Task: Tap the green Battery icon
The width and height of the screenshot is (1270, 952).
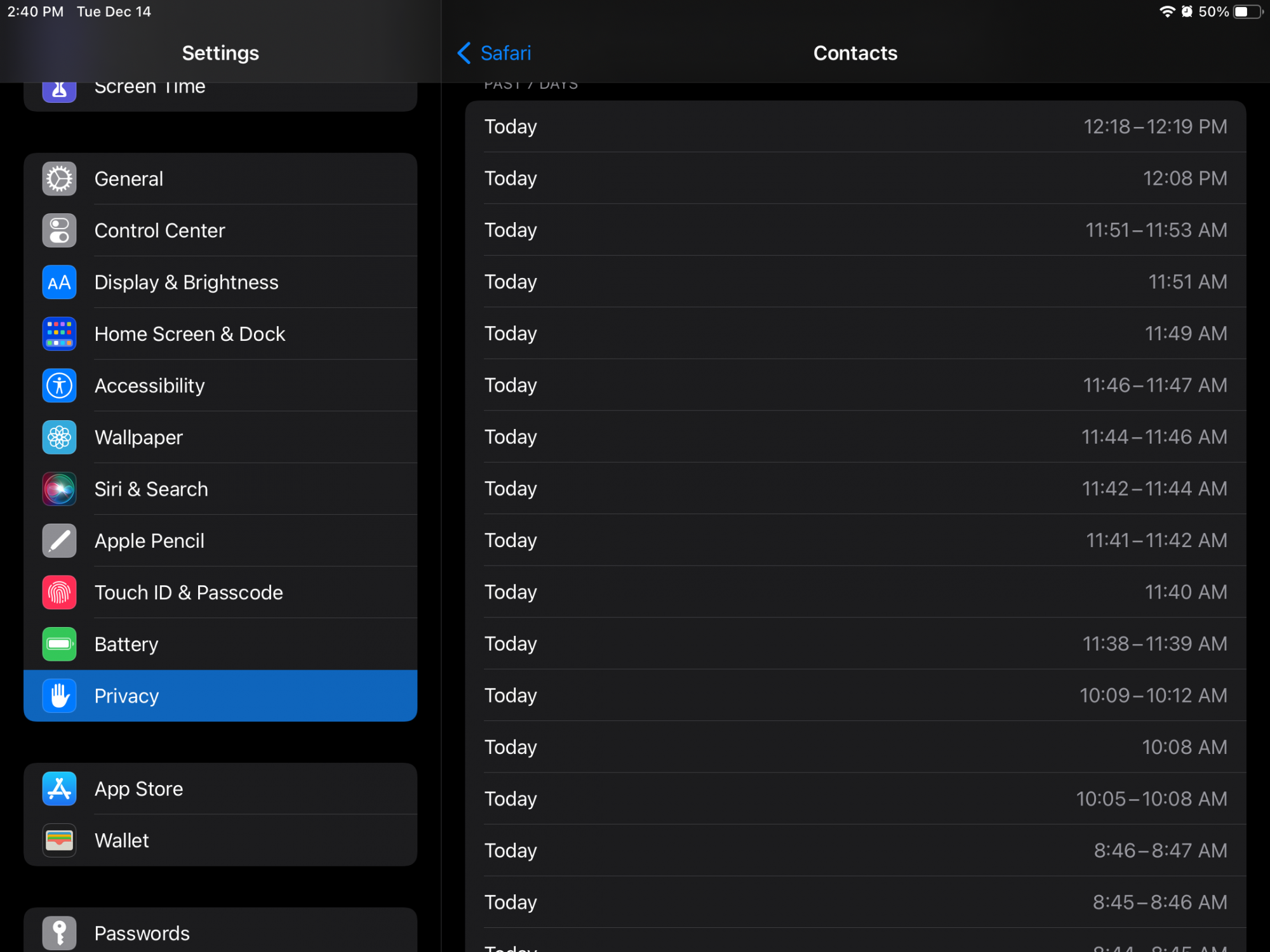Action: 59,644
